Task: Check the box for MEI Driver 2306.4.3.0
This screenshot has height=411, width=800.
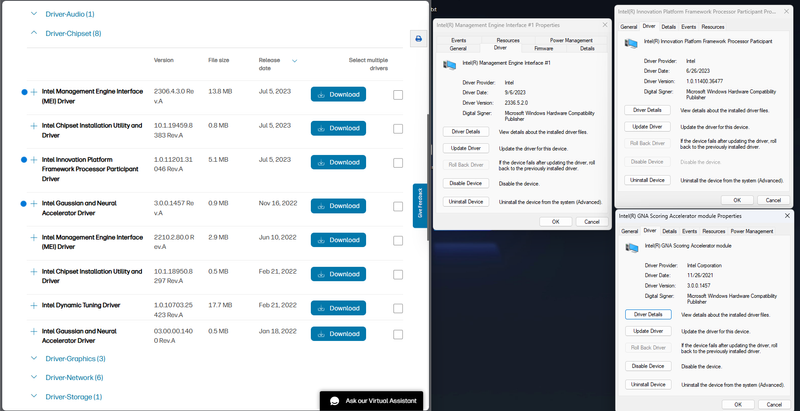Action: (x=398, y=95)
